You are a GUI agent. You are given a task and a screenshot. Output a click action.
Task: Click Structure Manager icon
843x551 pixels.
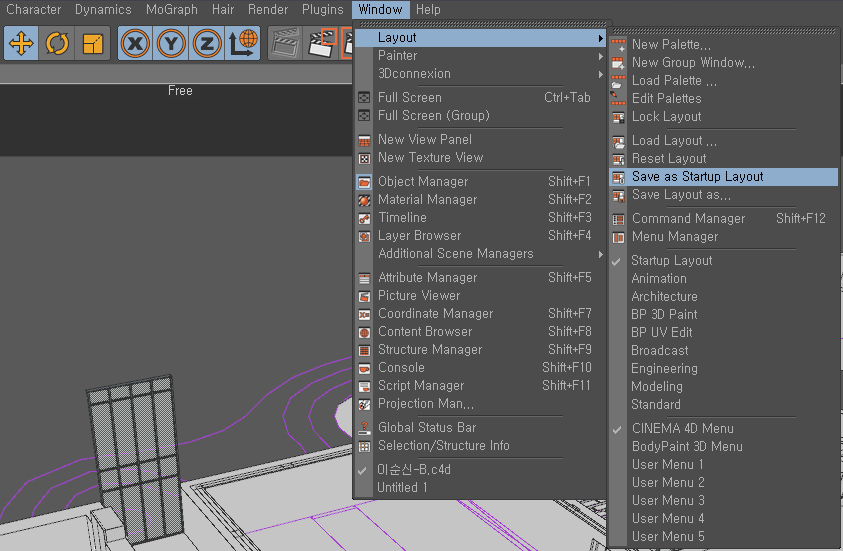point(364,350)
